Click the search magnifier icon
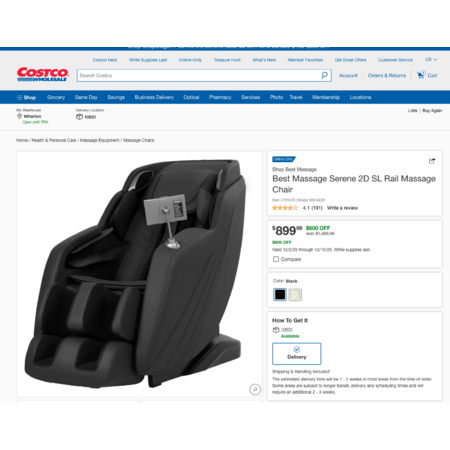450x450 pixels. [324, 75]
